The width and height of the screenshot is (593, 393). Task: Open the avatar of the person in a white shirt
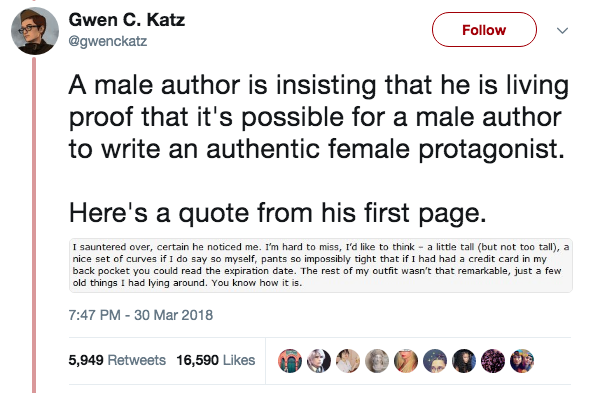[348, 360]
